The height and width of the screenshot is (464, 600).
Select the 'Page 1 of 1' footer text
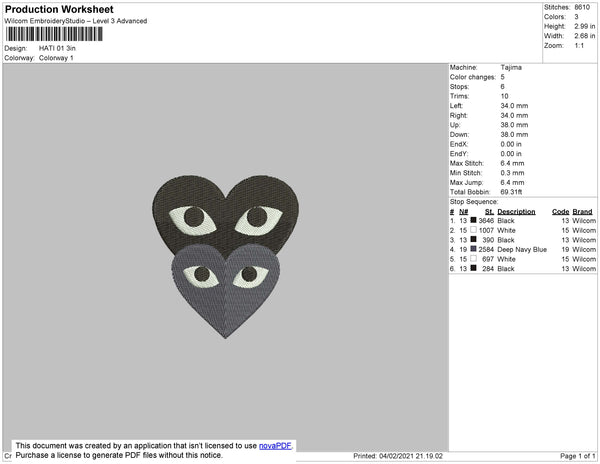[x=577, y=456]
